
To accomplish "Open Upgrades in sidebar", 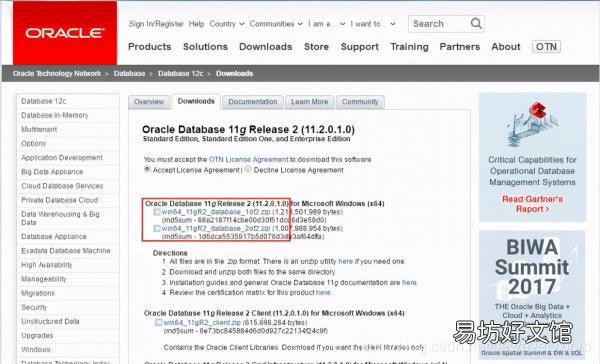I will (x=37, y=336).
